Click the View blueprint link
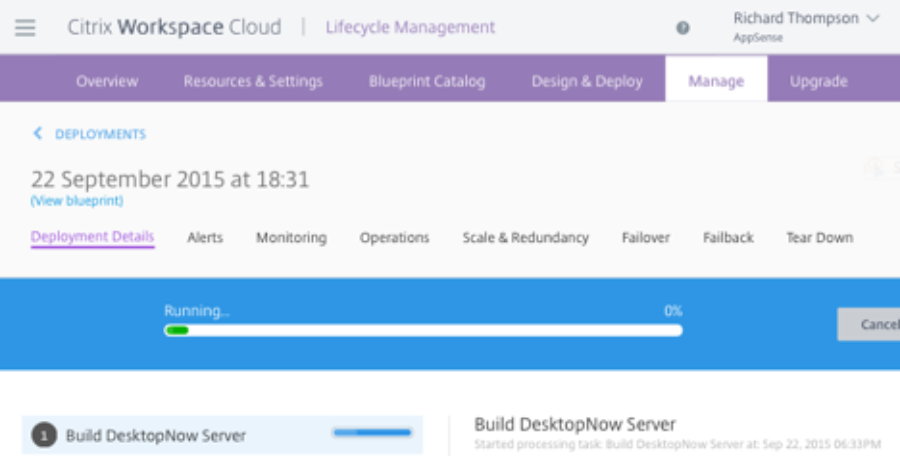The image size is (900, 456). pos(77,201)
